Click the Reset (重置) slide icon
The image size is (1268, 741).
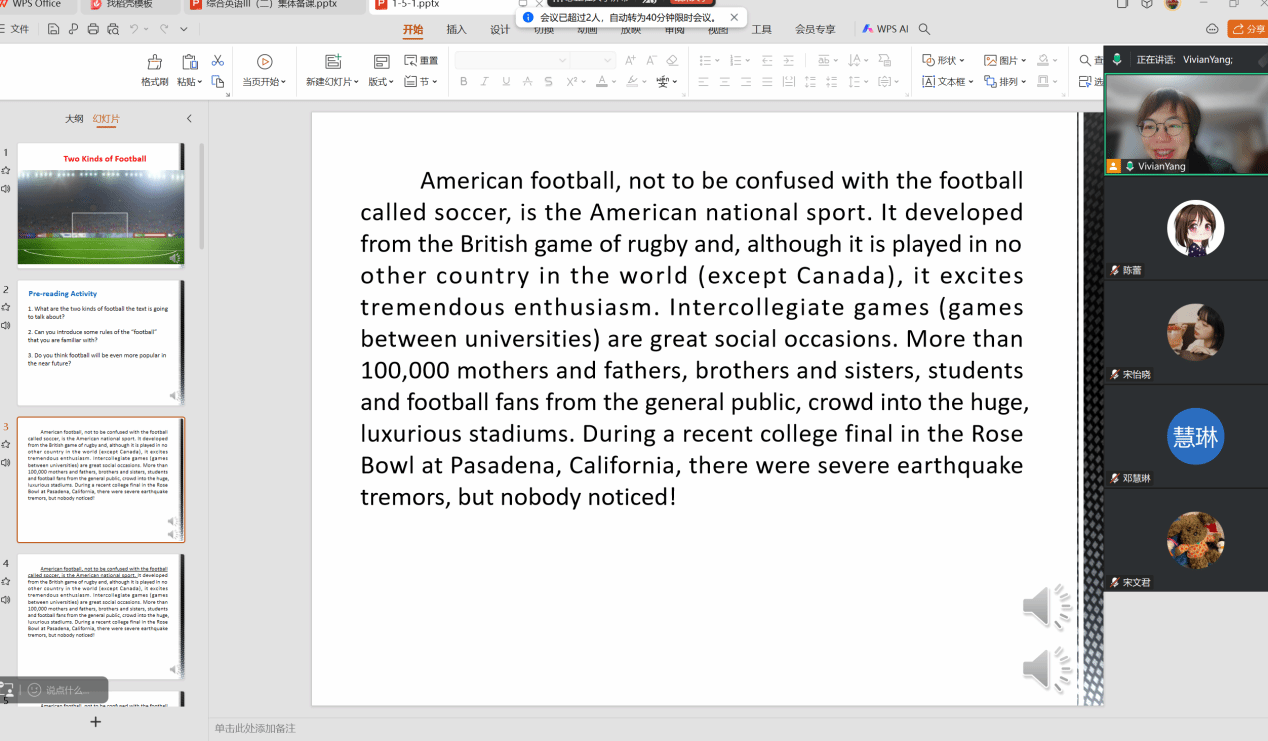[421, 61]
